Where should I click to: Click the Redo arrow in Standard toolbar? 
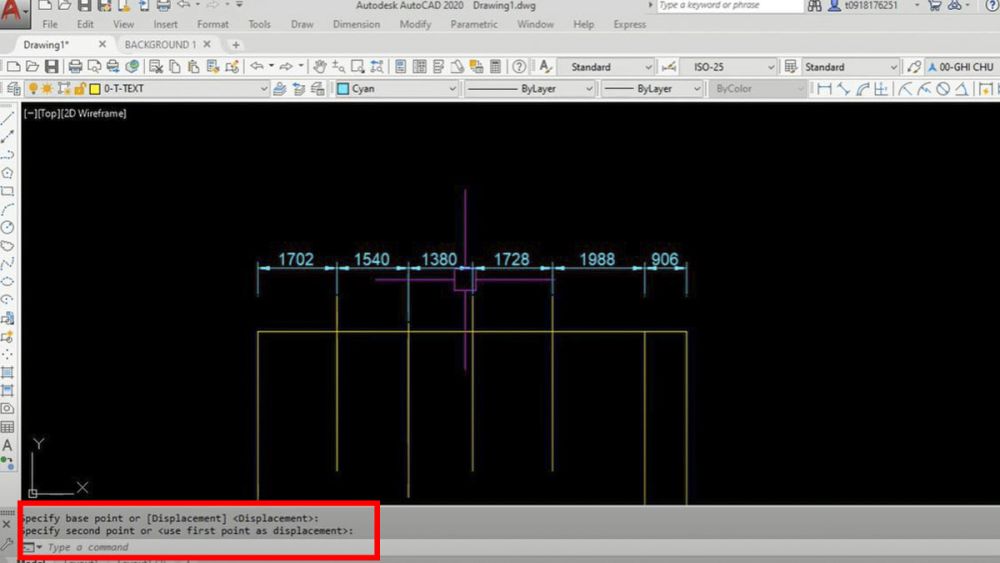286,66
